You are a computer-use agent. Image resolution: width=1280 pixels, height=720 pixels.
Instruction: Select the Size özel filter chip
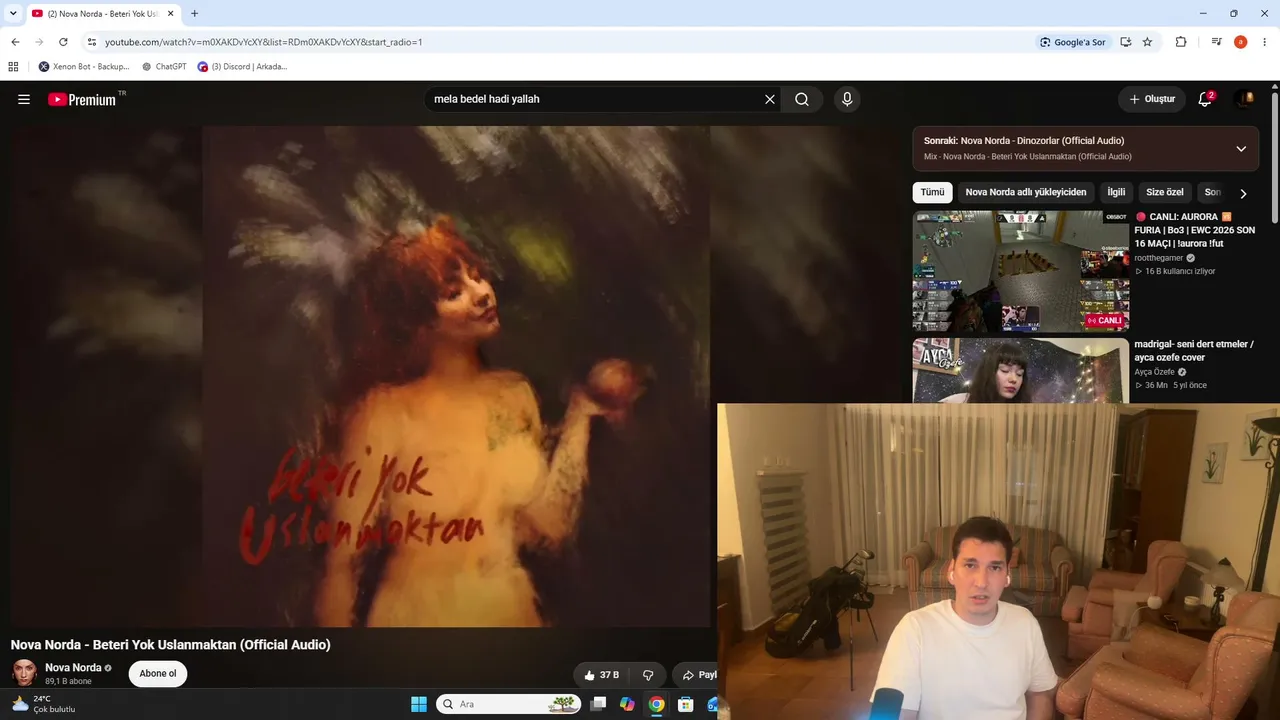(1165, 192)
